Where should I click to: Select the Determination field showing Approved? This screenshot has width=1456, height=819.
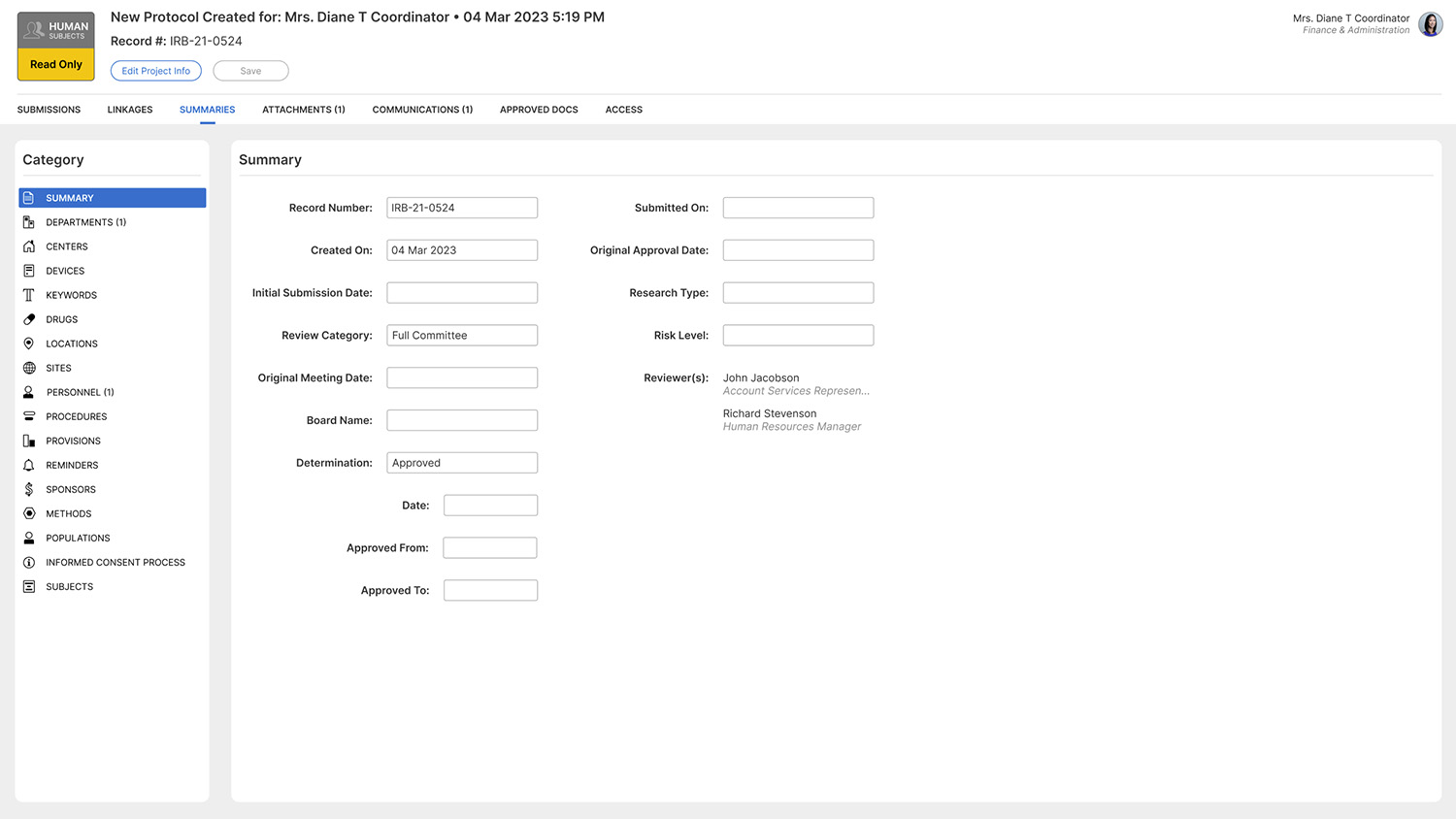(x=462, y=462)
